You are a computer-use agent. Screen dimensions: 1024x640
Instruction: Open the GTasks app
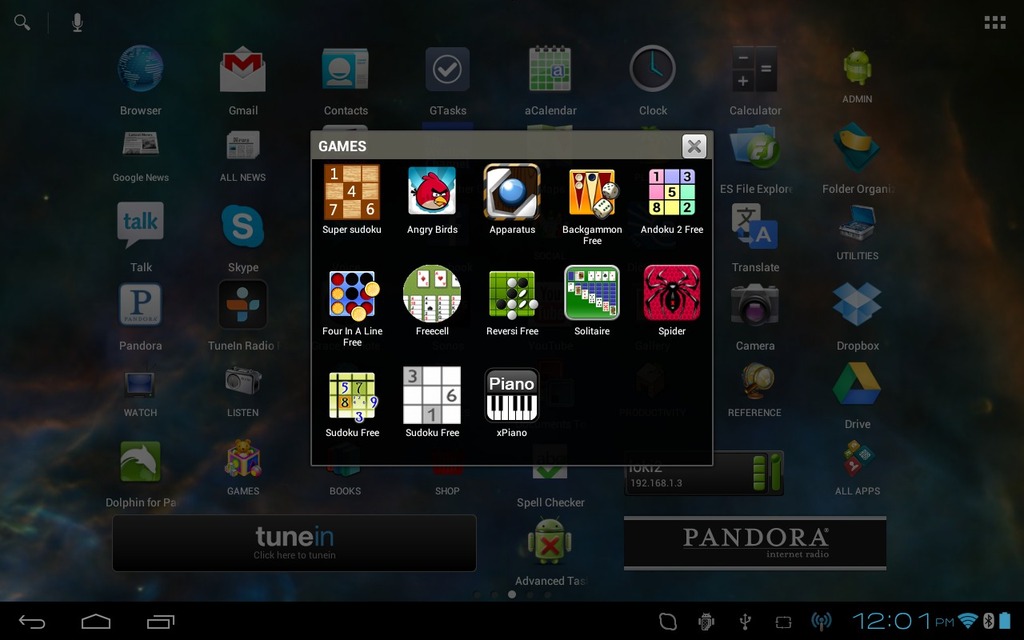click(448, 69)
